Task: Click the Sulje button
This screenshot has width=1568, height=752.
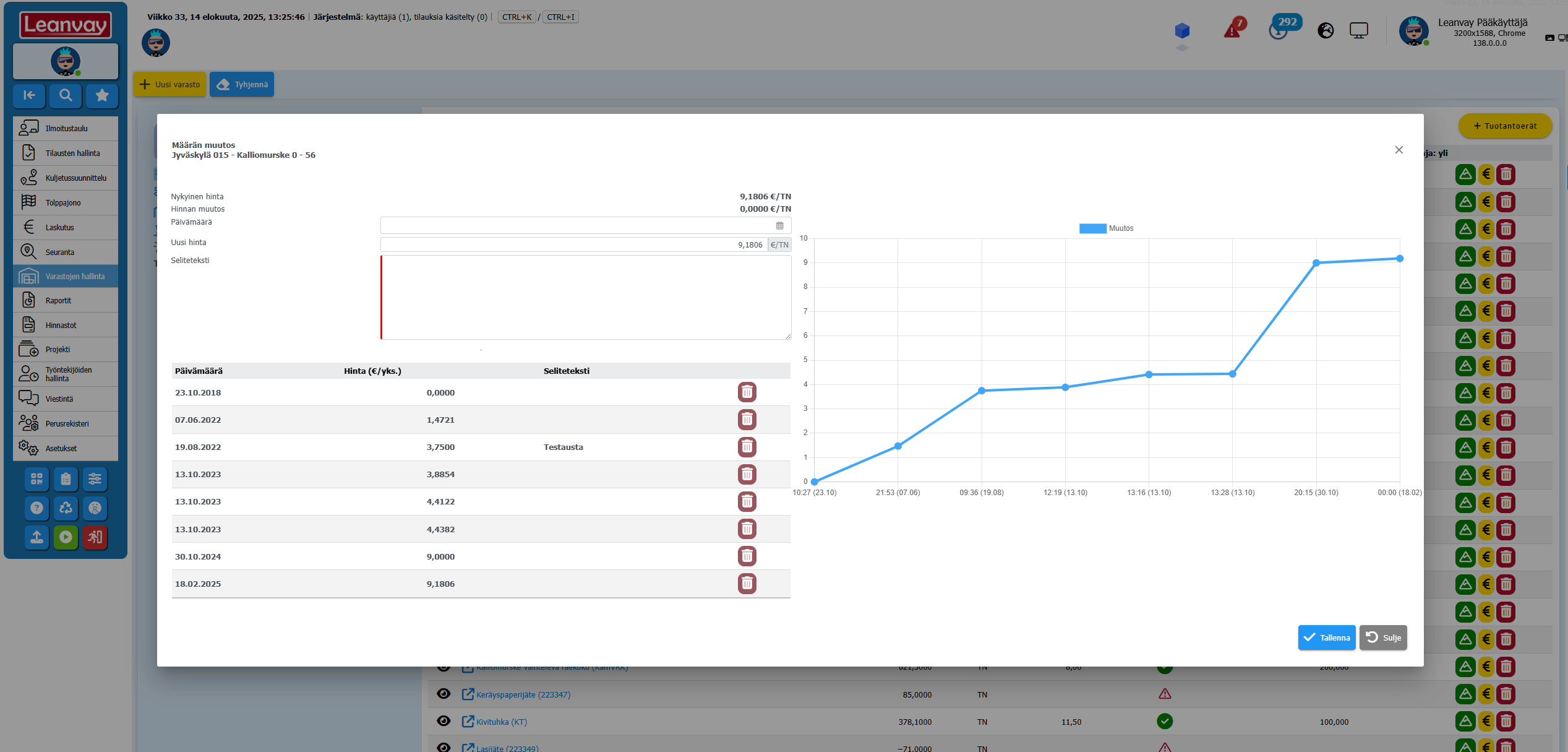Action: point(1383,637)
